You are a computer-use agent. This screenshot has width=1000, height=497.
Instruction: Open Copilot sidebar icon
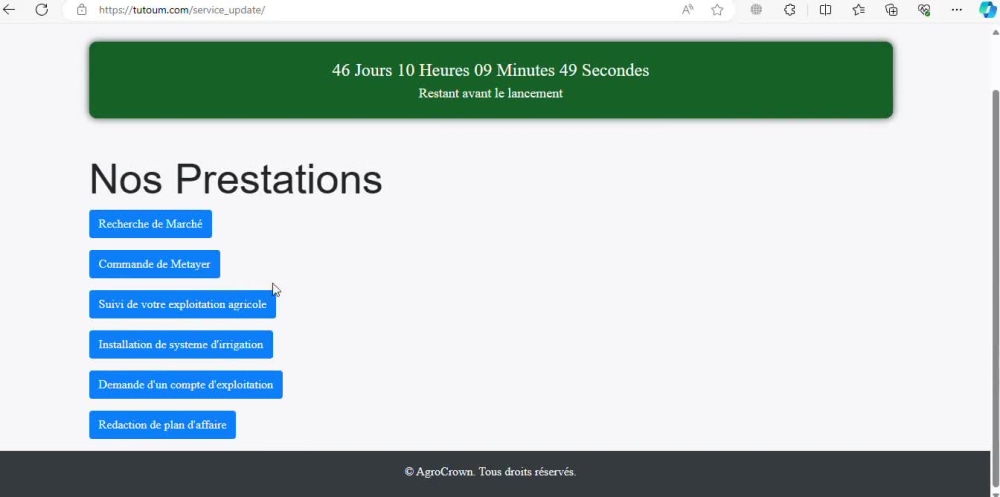(x=988, y=10)
